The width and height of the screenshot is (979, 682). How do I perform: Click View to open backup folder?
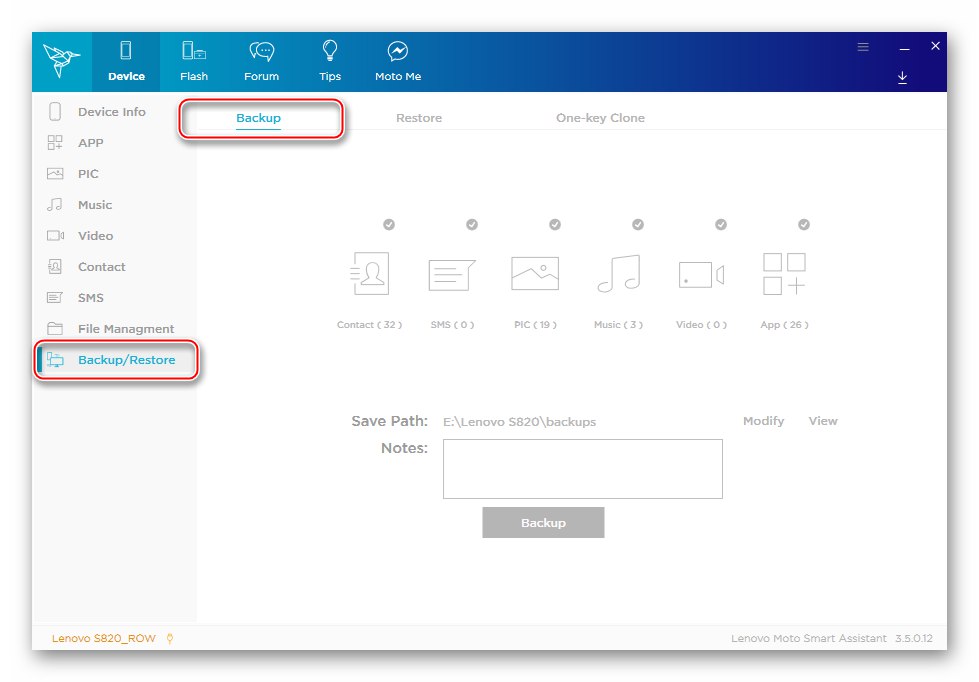point(823,421)
